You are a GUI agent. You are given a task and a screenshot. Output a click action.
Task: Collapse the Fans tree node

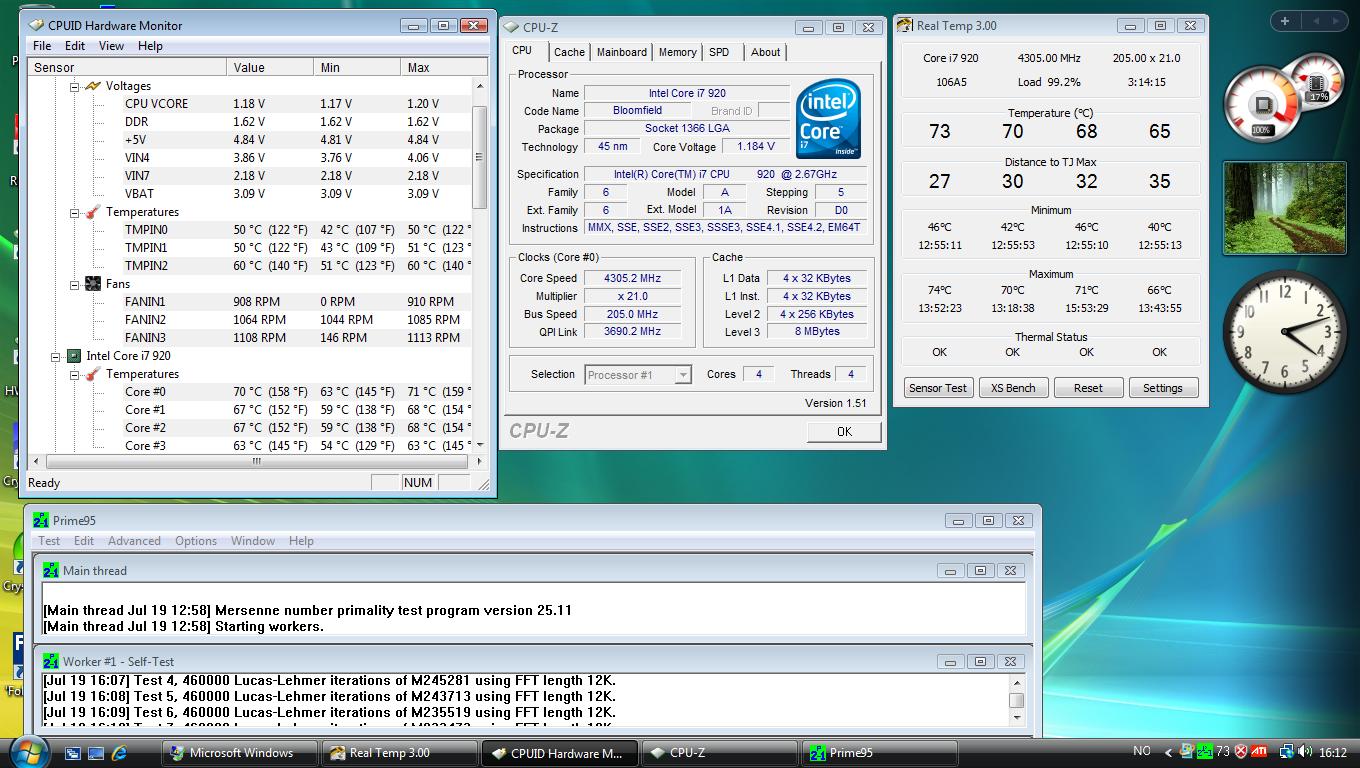click(74, 284)
